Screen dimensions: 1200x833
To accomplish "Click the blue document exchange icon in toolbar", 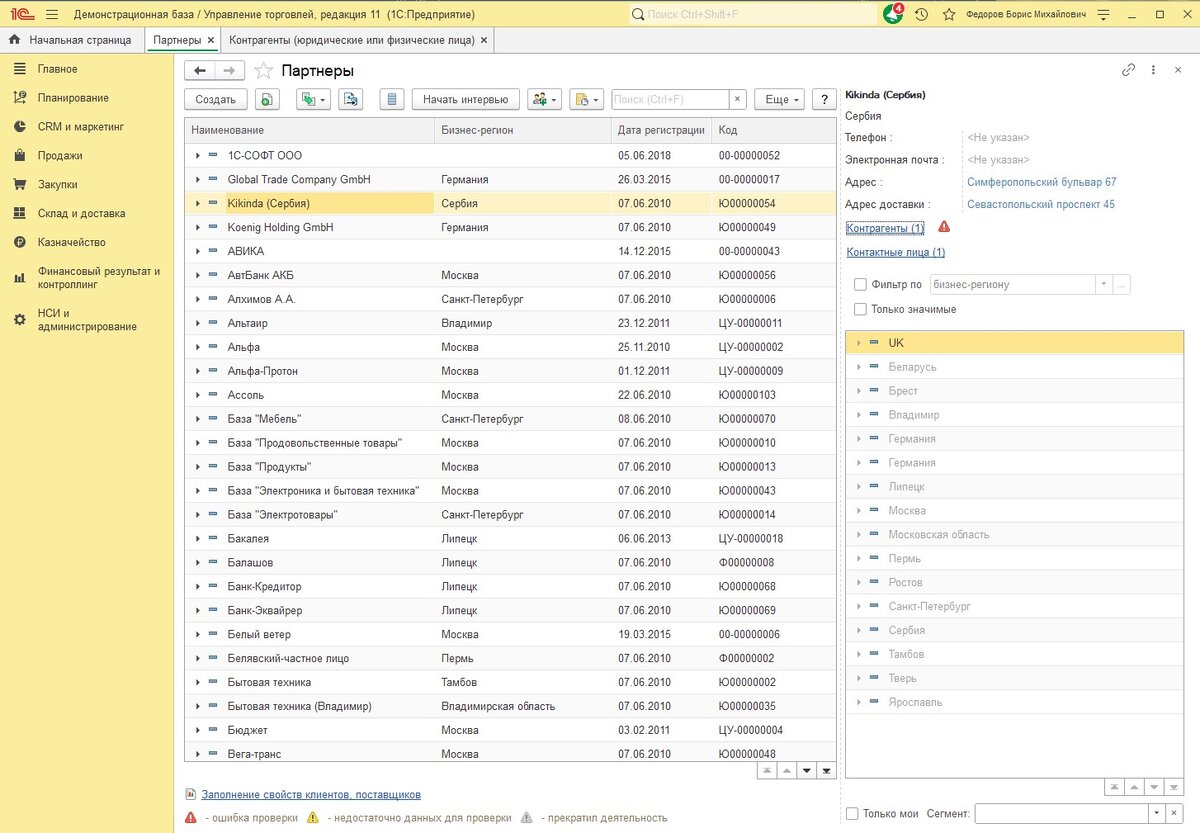I will tap(350, 99).
